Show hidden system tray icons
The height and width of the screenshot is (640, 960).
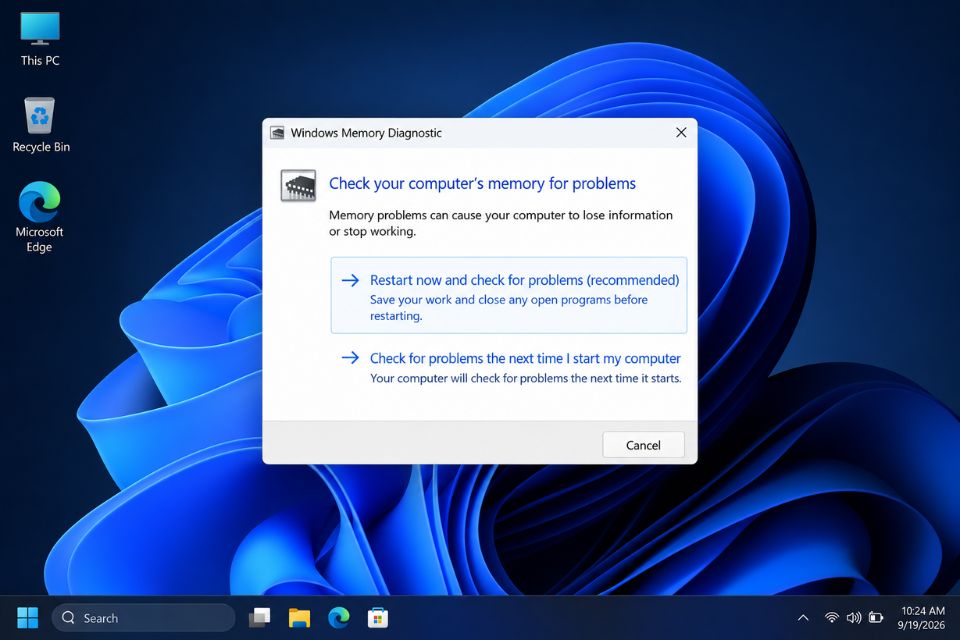point(803,618)
